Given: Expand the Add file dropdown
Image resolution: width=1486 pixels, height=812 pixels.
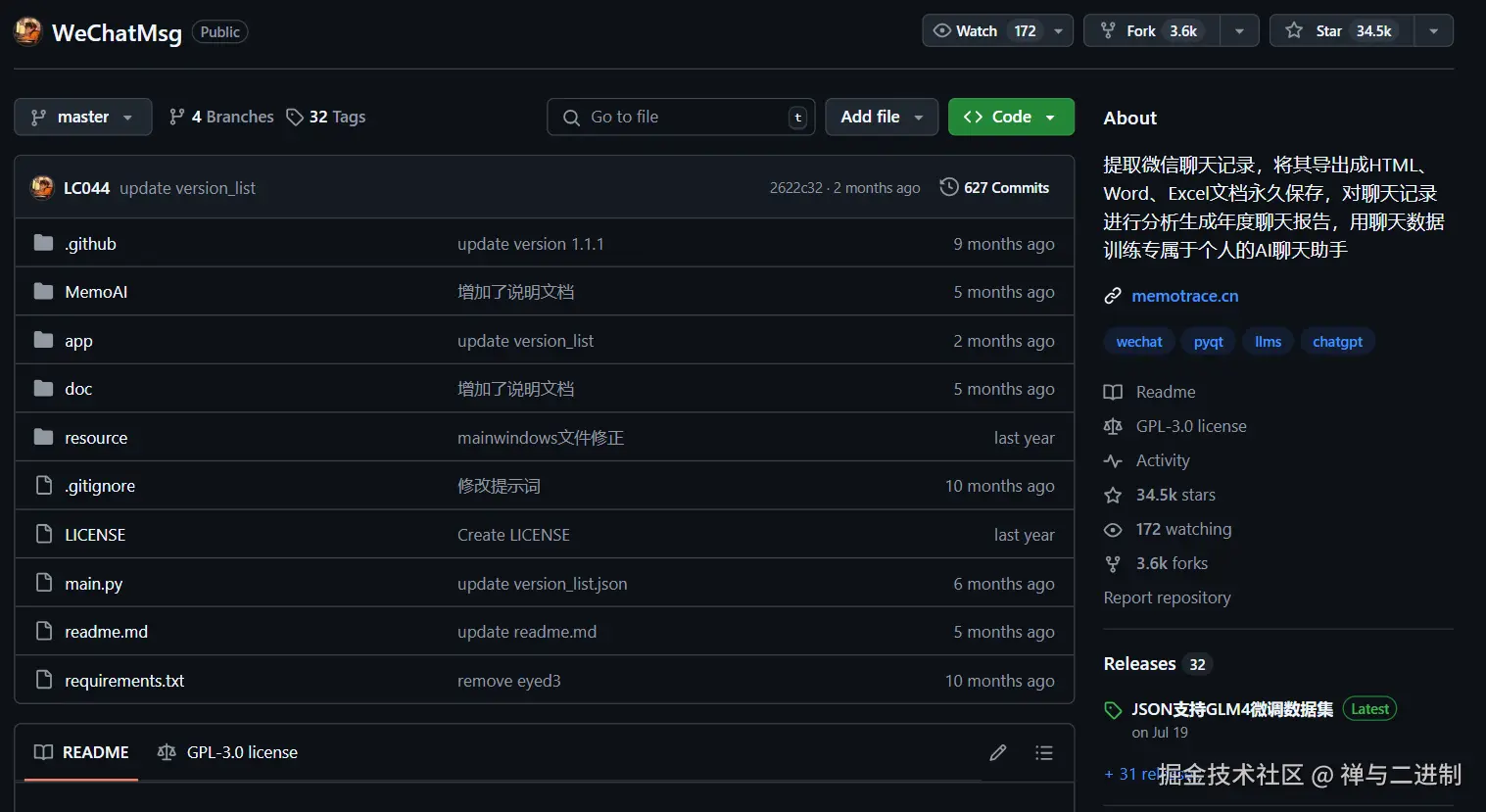Looking at the screenshot, I should pos(882,117).
